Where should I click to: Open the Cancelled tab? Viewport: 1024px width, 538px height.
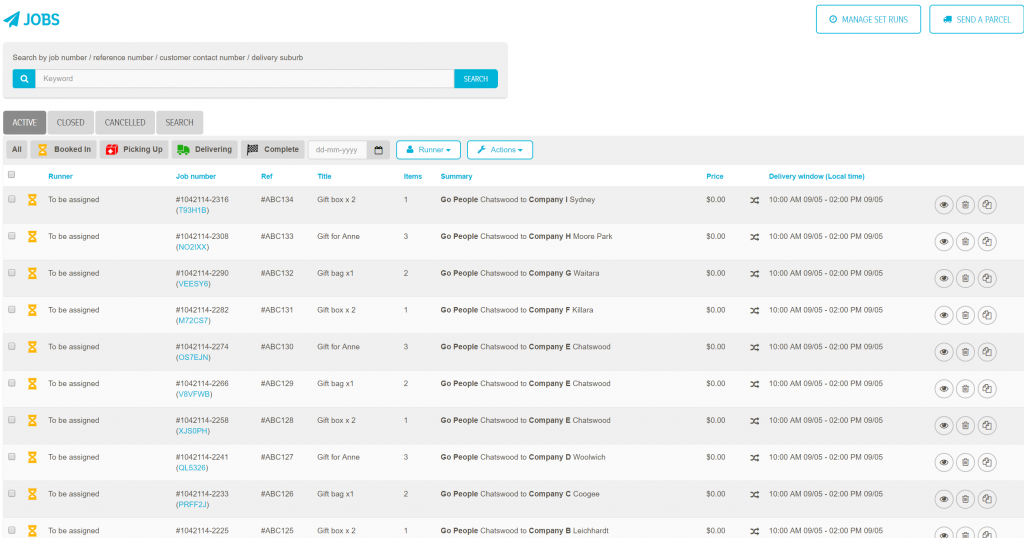(125, 123)
